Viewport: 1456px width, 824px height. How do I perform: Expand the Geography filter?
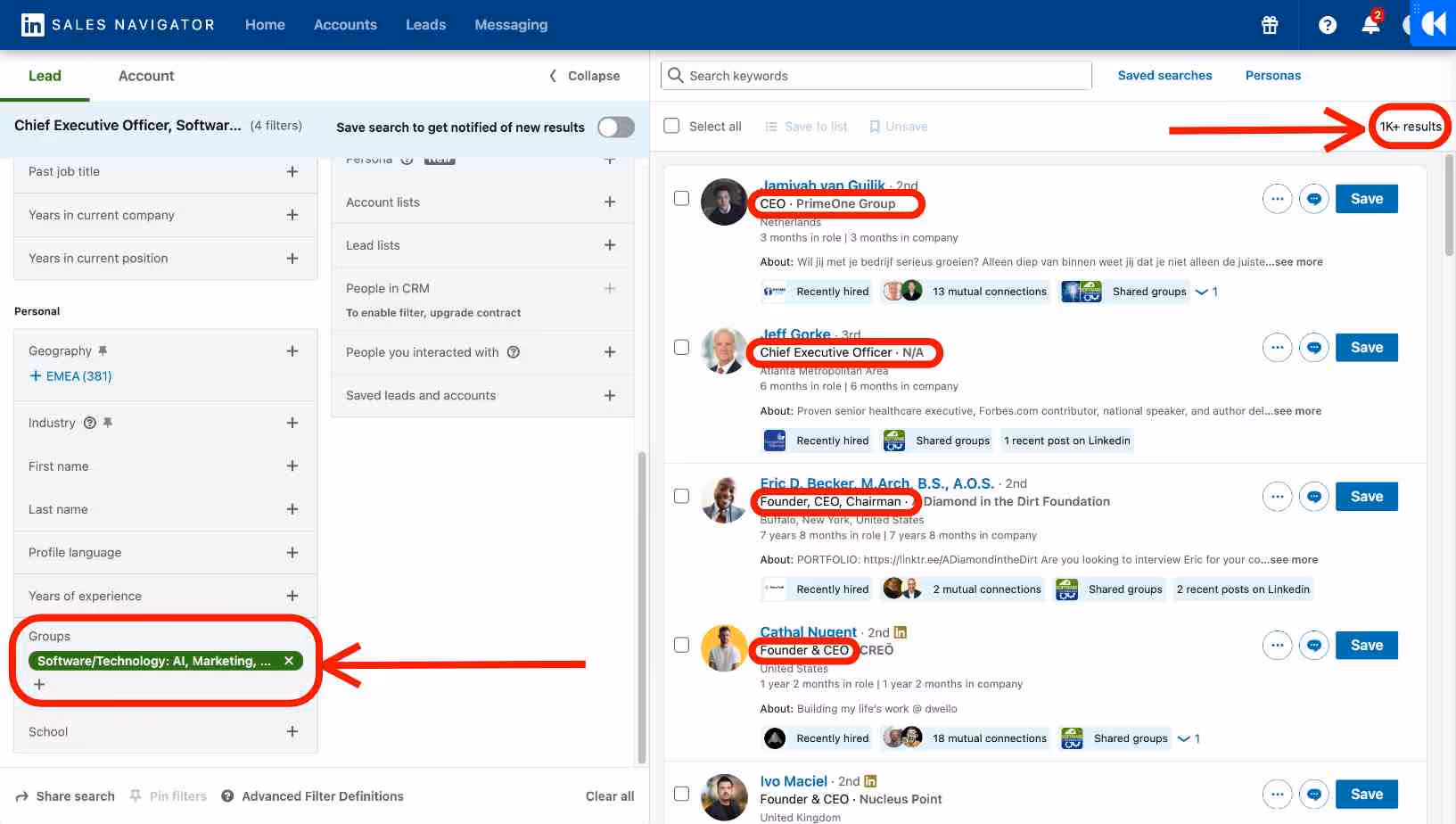pos(292,351)
